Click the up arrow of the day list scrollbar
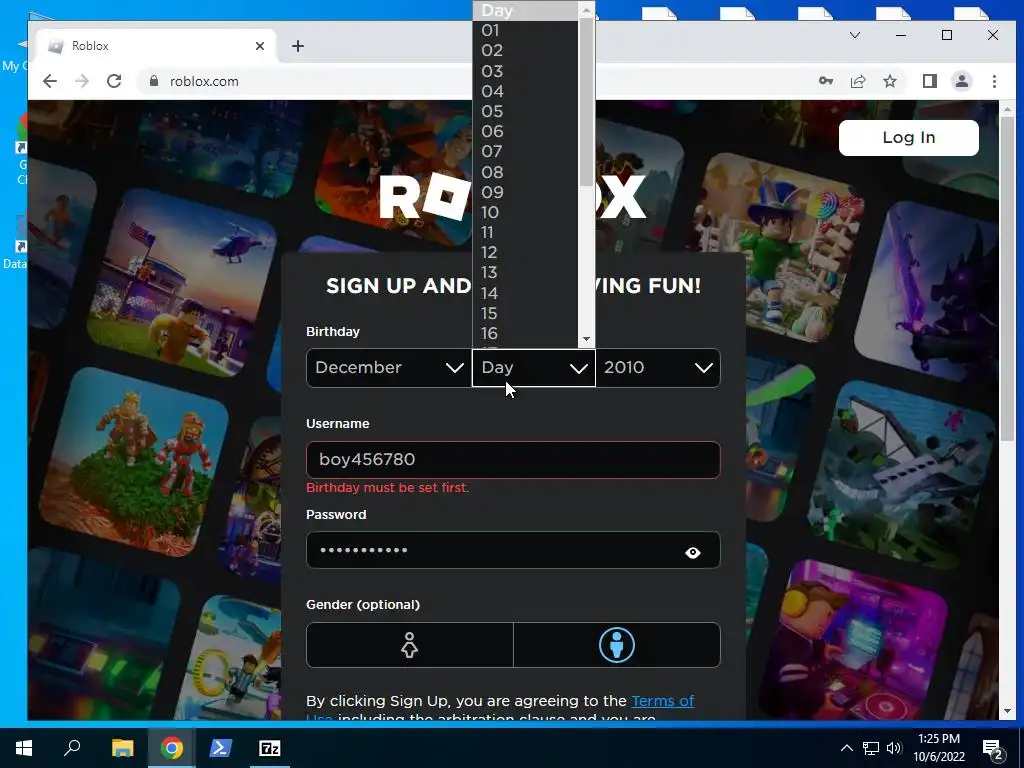The height and width of the screenshot is (768, 1024). pyautogui.click(x=586, y=9)
